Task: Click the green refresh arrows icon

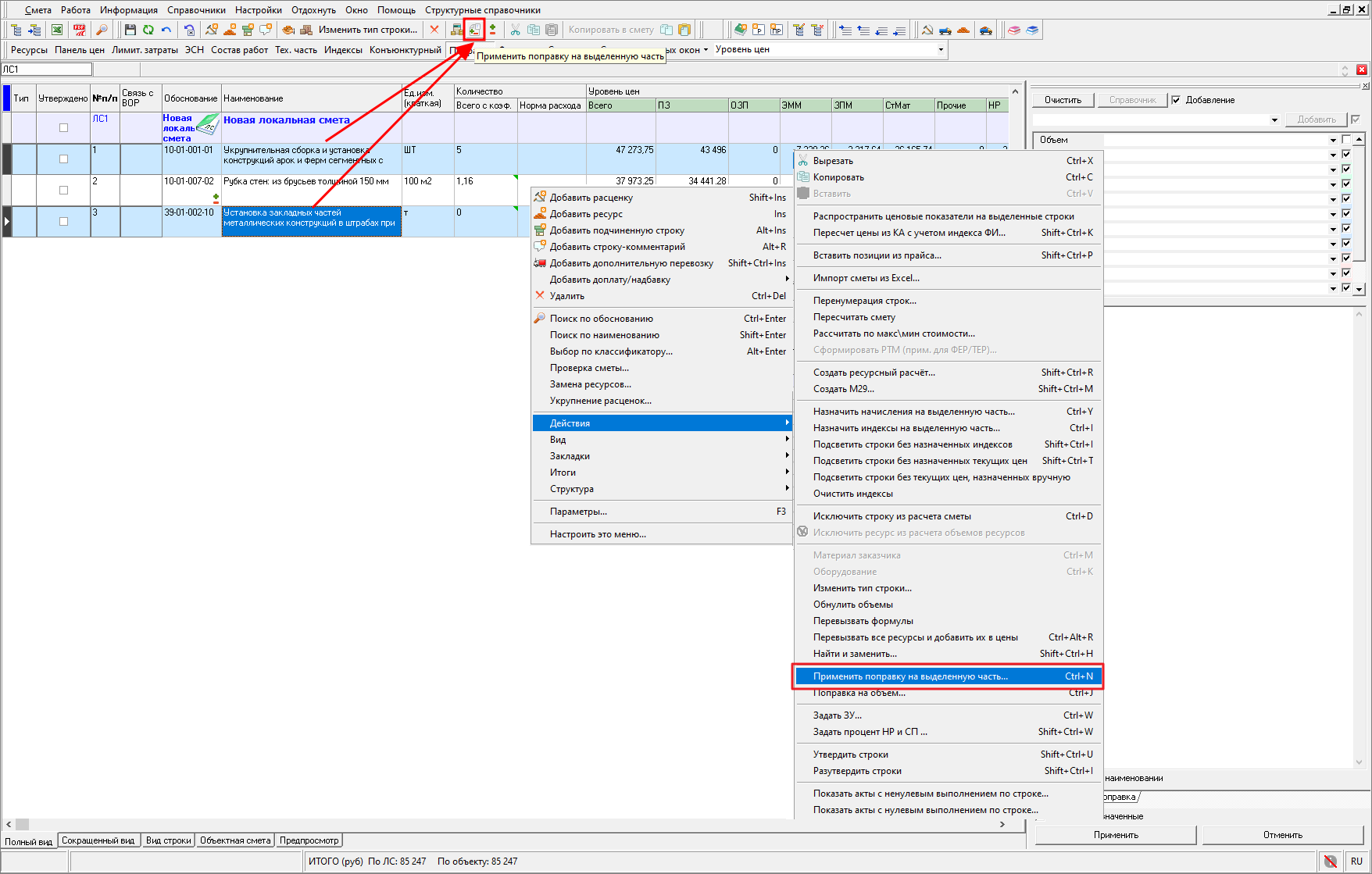Action: click(148, 30)
